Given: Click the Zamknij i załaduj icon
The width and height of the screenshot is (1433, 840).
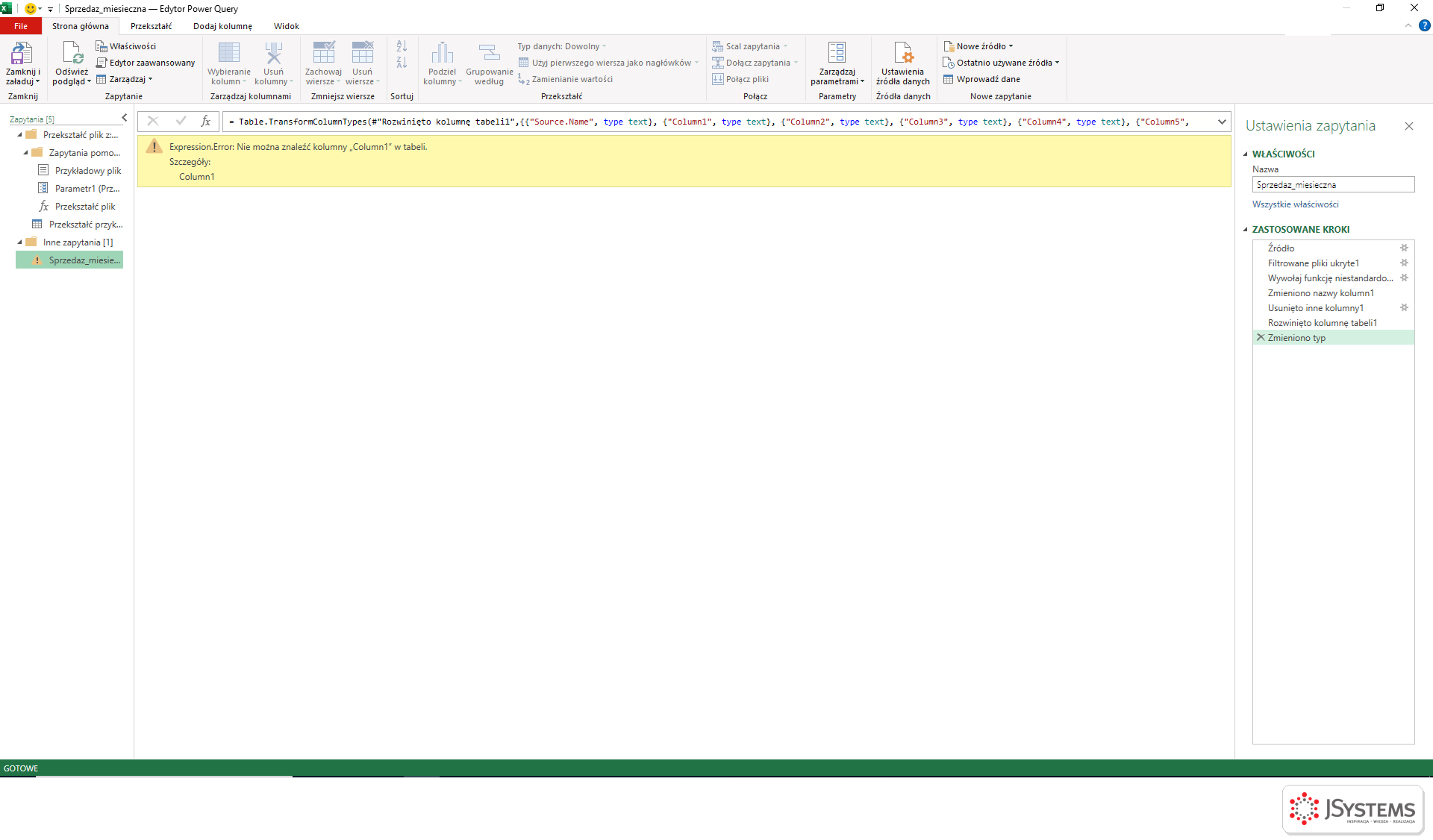Looking at the screenshot, I should click(x=22, y=54).
